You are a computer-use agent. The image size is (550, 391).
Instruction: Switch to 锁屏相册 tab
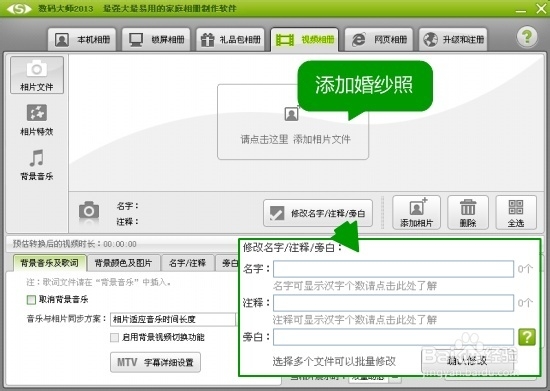[156, 40]
